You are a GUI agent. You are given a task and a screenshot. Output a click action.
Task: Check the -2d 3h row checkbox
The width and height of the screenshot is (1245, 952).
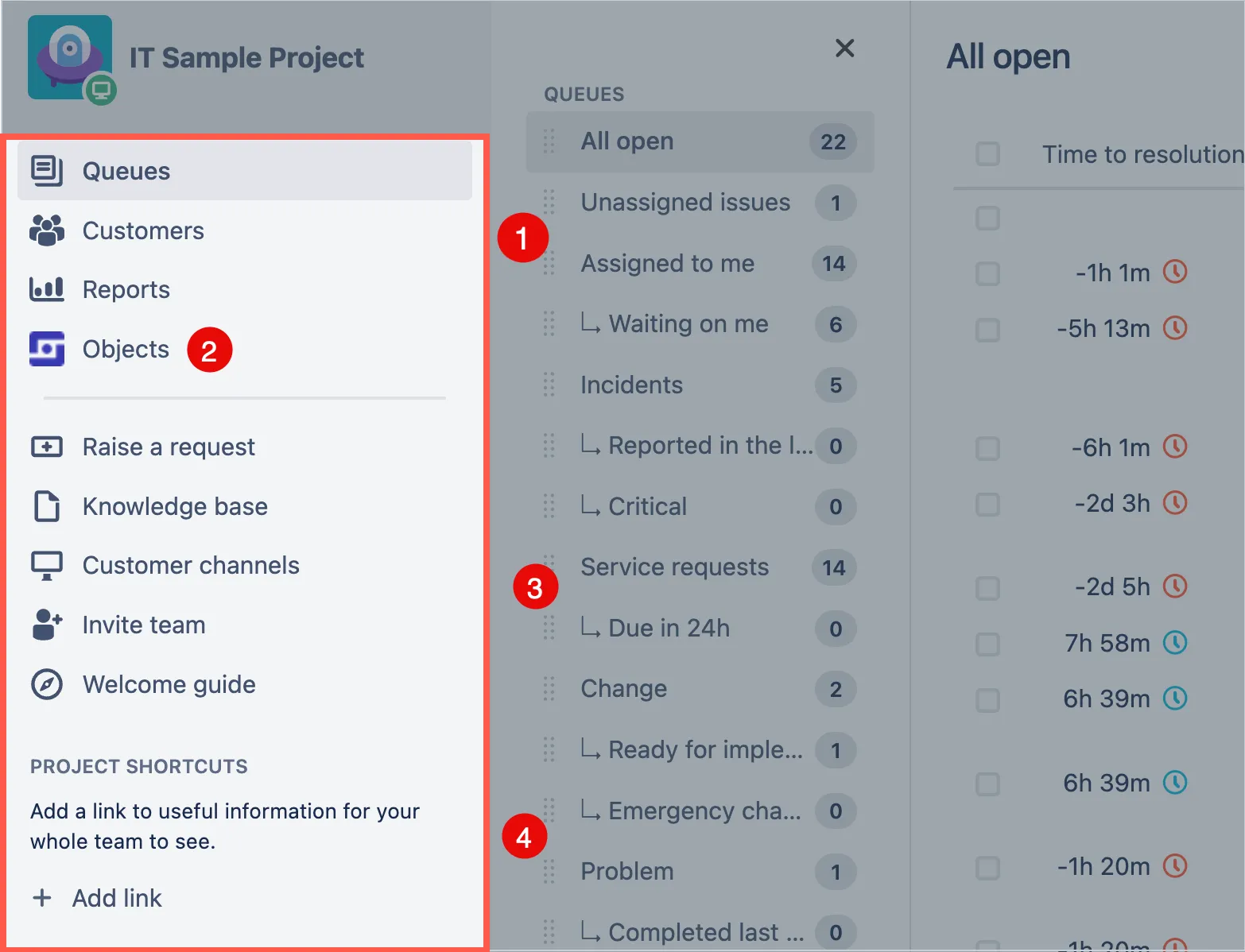[987, 504]
